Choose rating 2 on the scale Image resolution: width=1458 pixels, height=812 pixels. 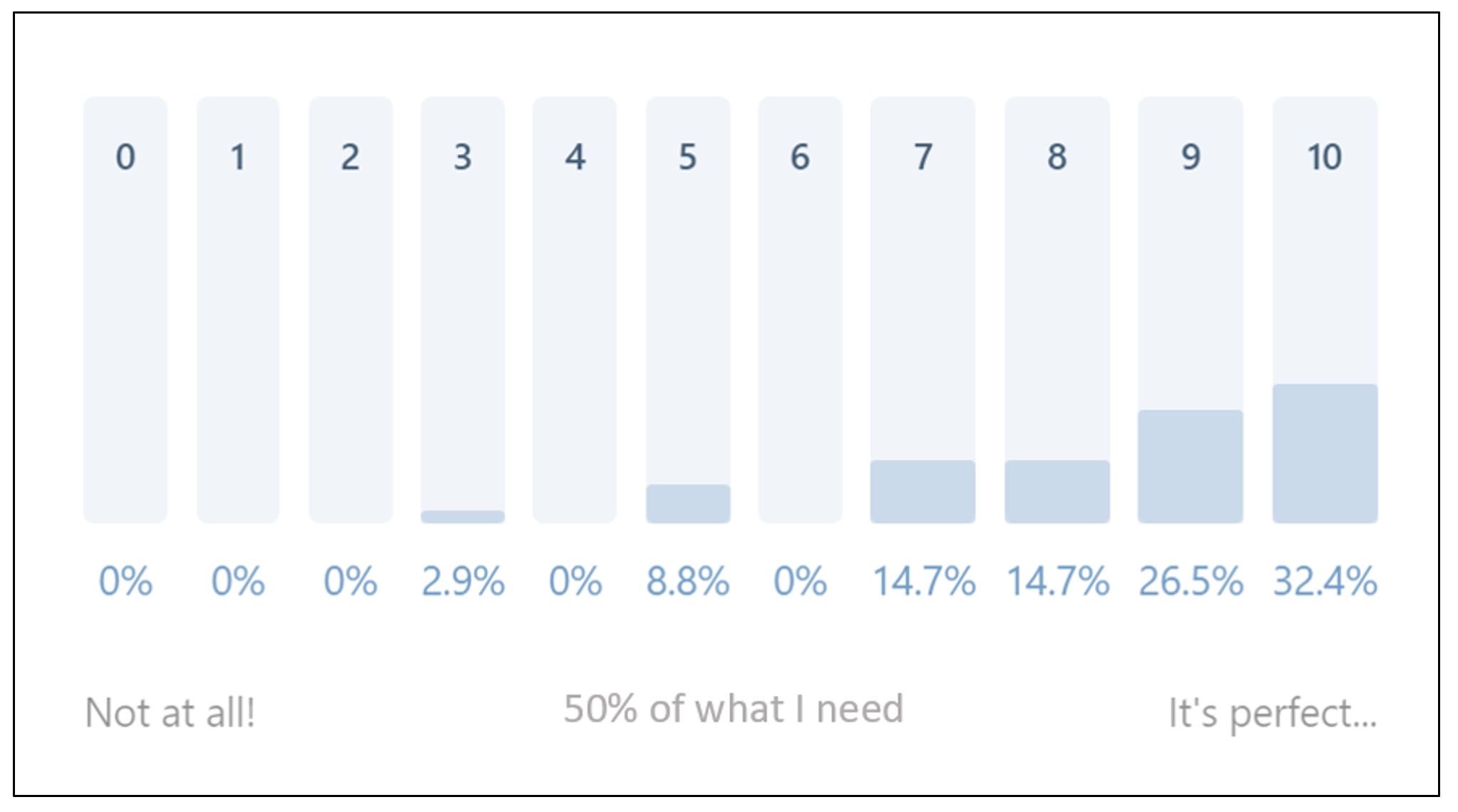coord(351,310)
